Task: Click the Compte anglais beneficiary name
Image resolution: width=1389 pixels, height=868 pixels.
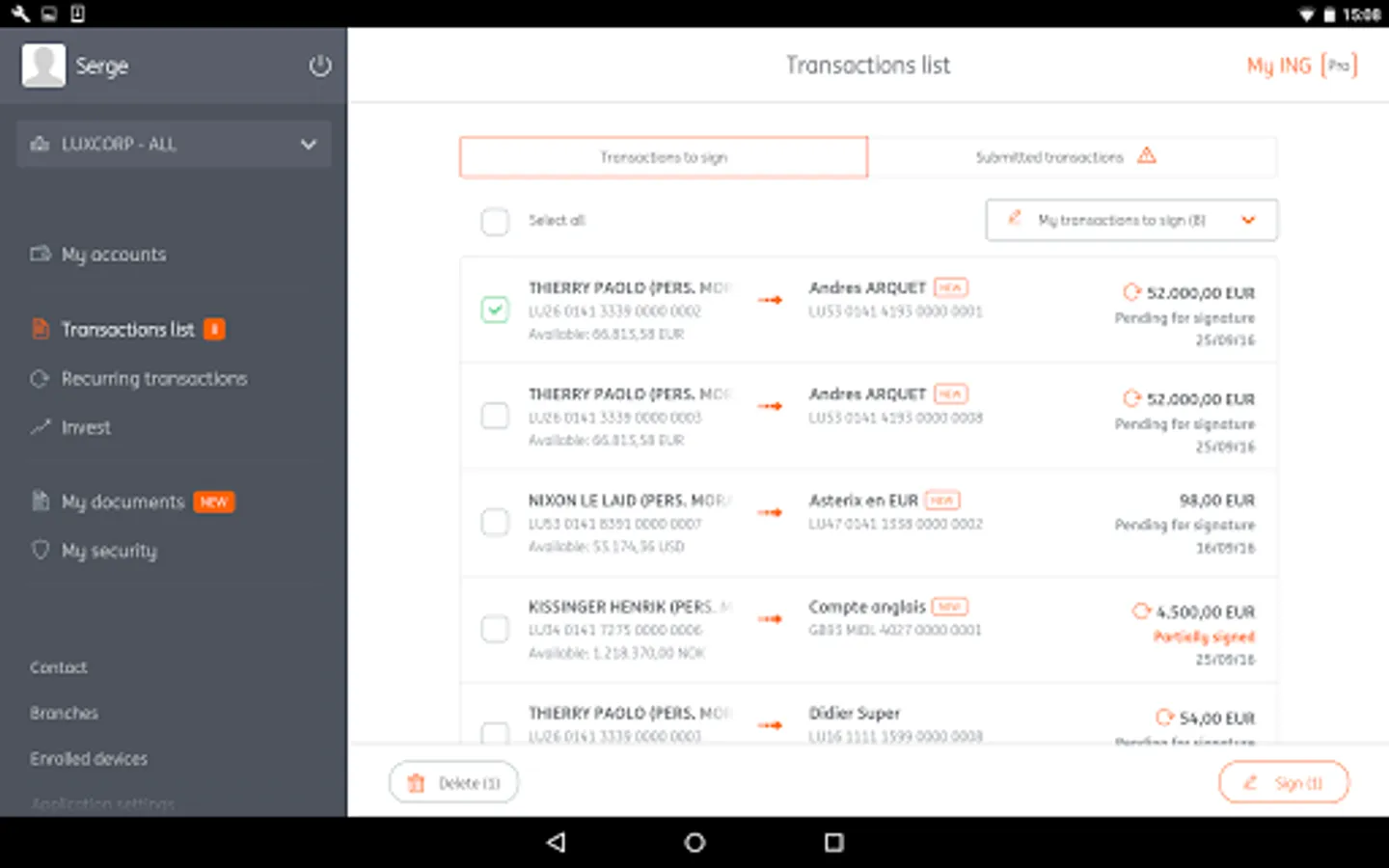Action: click(x=867, y=607)
